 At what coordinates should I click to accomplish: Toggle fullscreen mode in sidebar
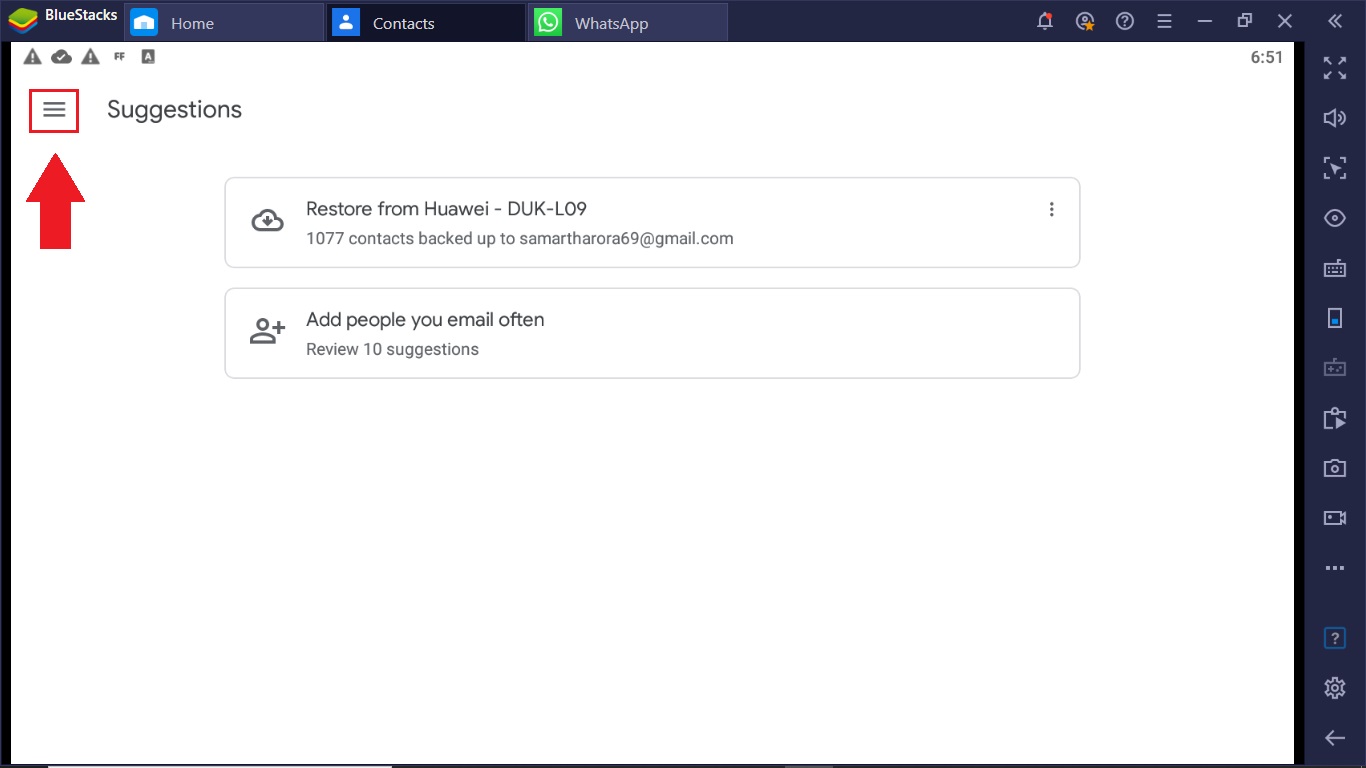1335,68
